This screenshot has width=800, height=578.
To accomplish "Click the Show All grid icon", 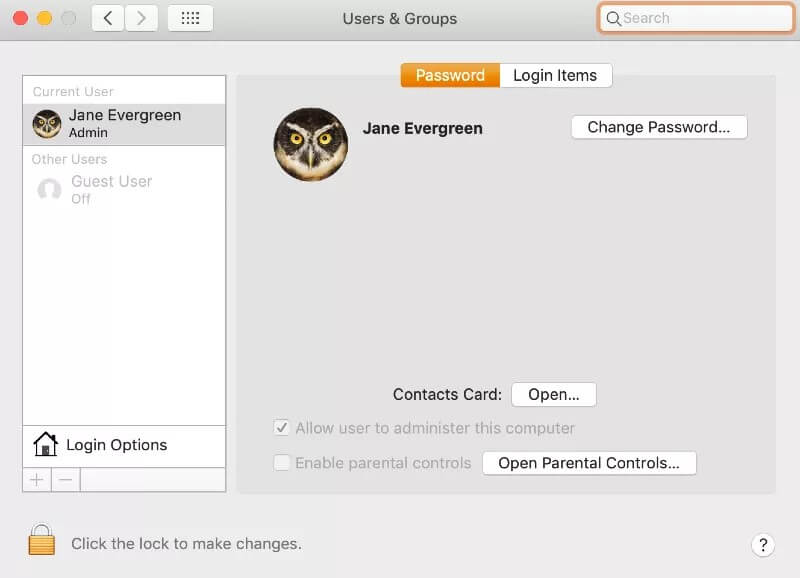I will (x=190, y=18).
